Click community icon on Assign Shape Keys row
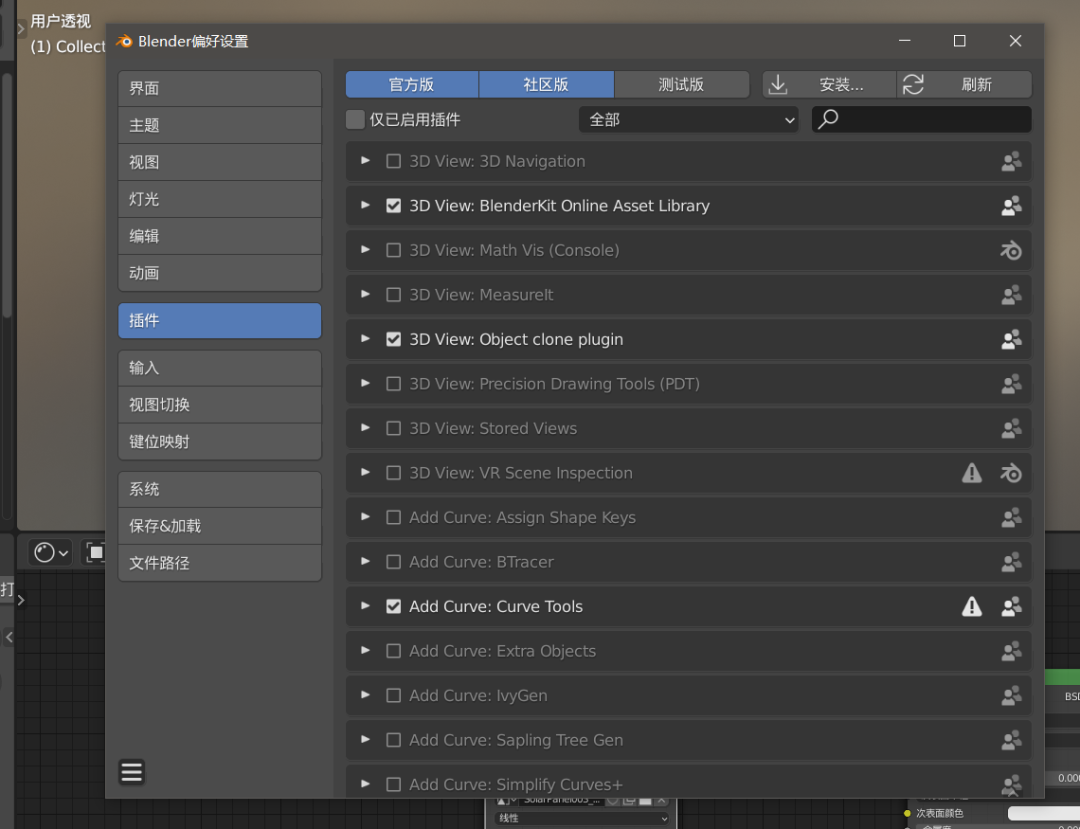This screenshot has height=829, width=1080. click(1011, 518)
